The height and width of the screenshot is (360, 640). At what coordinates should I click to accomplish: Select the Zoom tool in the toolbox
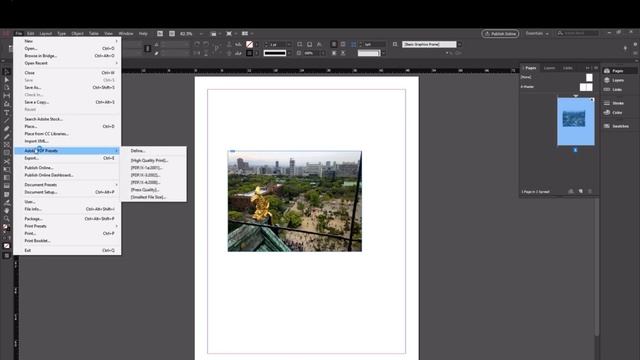7,219
